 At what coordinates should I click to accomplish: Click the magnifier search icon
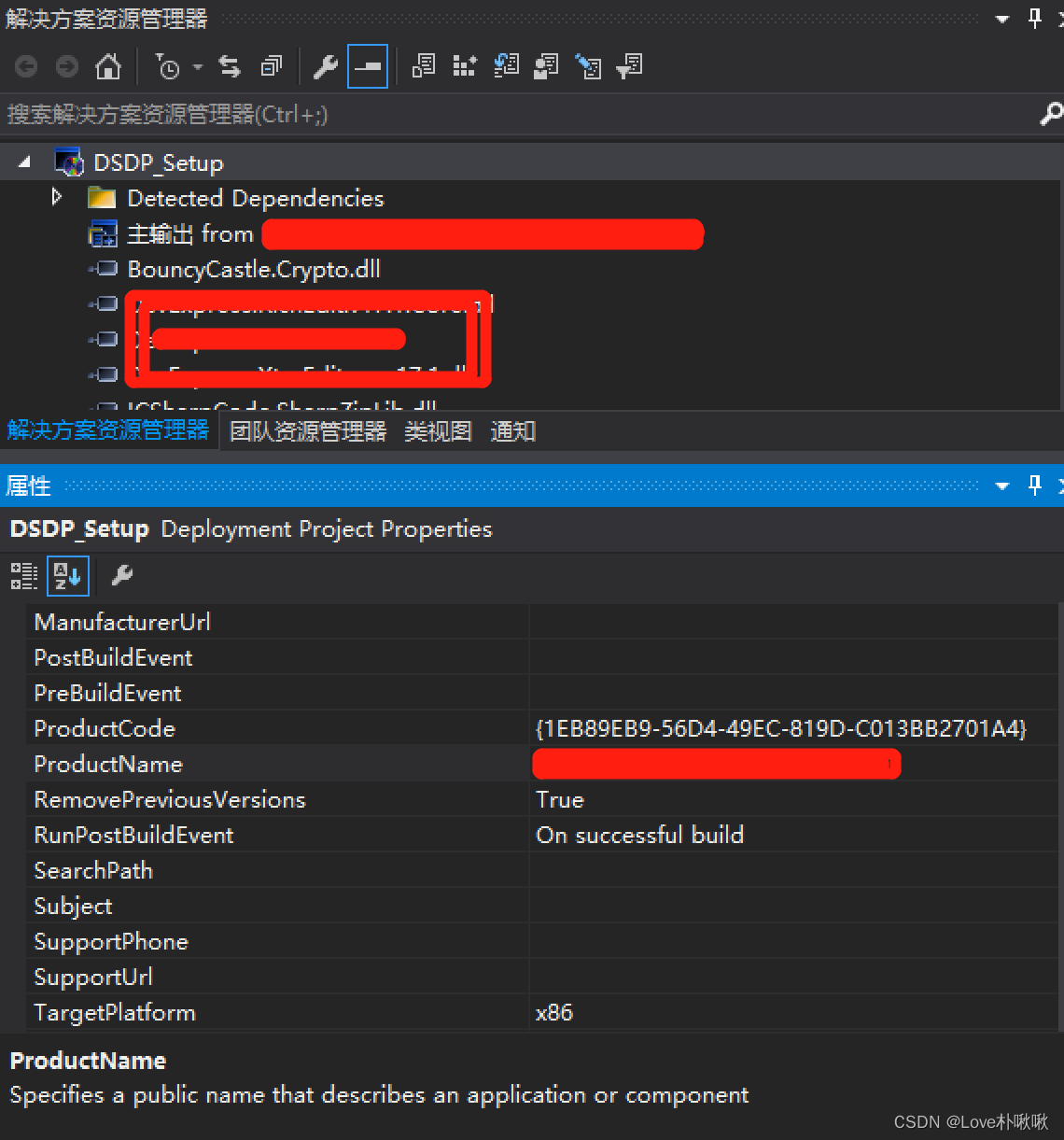coord(1051,114)
